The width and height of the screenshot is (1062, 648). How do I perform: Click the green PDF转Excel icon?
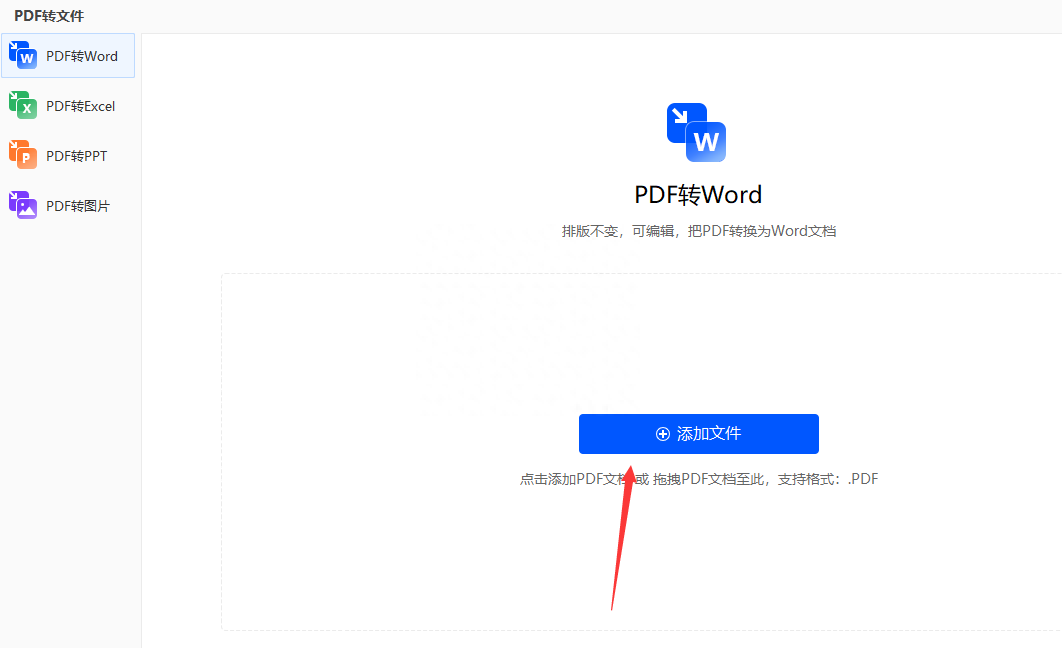(x=22, y=105)
